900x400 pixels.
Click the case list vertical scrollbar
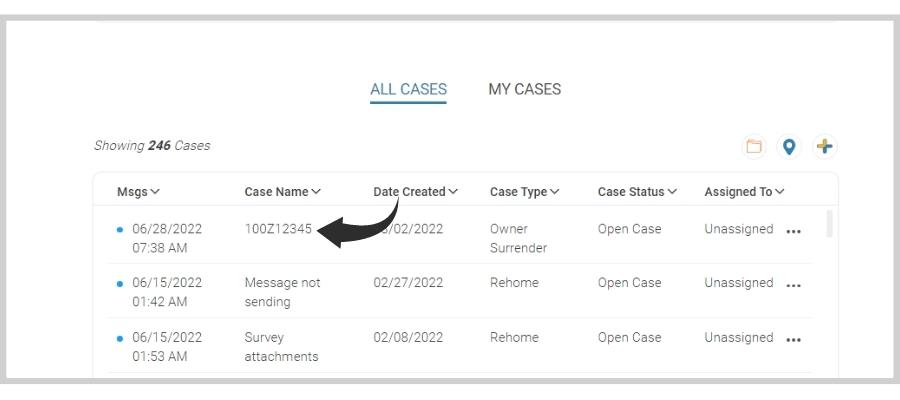point(830,224)
